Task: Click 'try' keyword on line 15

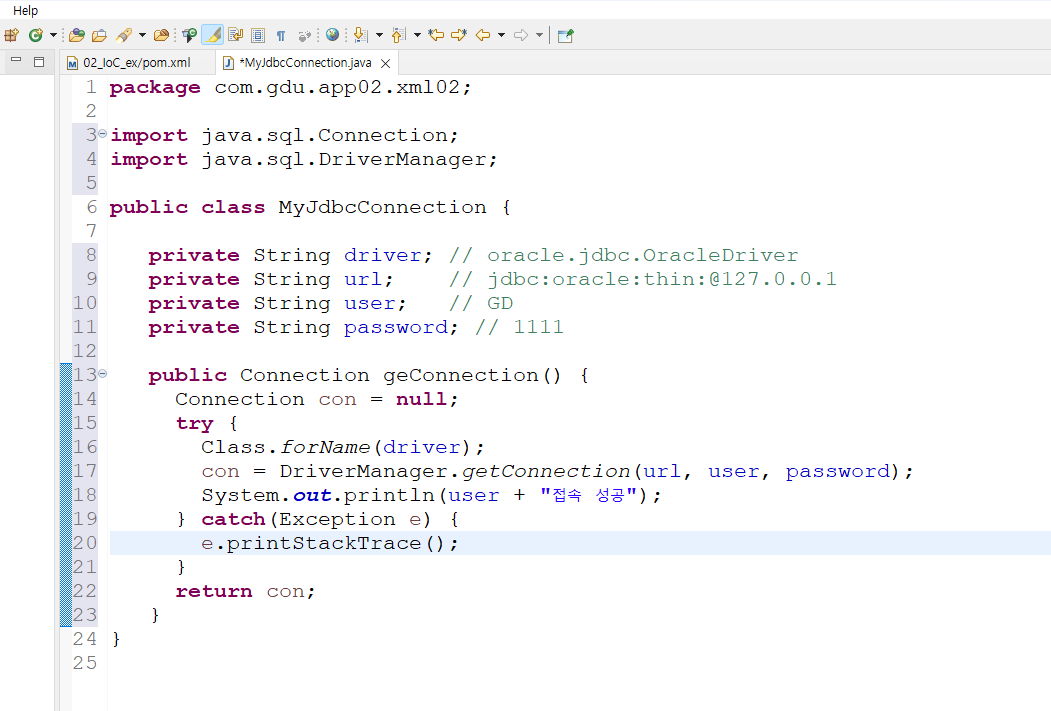Action: (x=194, y=424)
